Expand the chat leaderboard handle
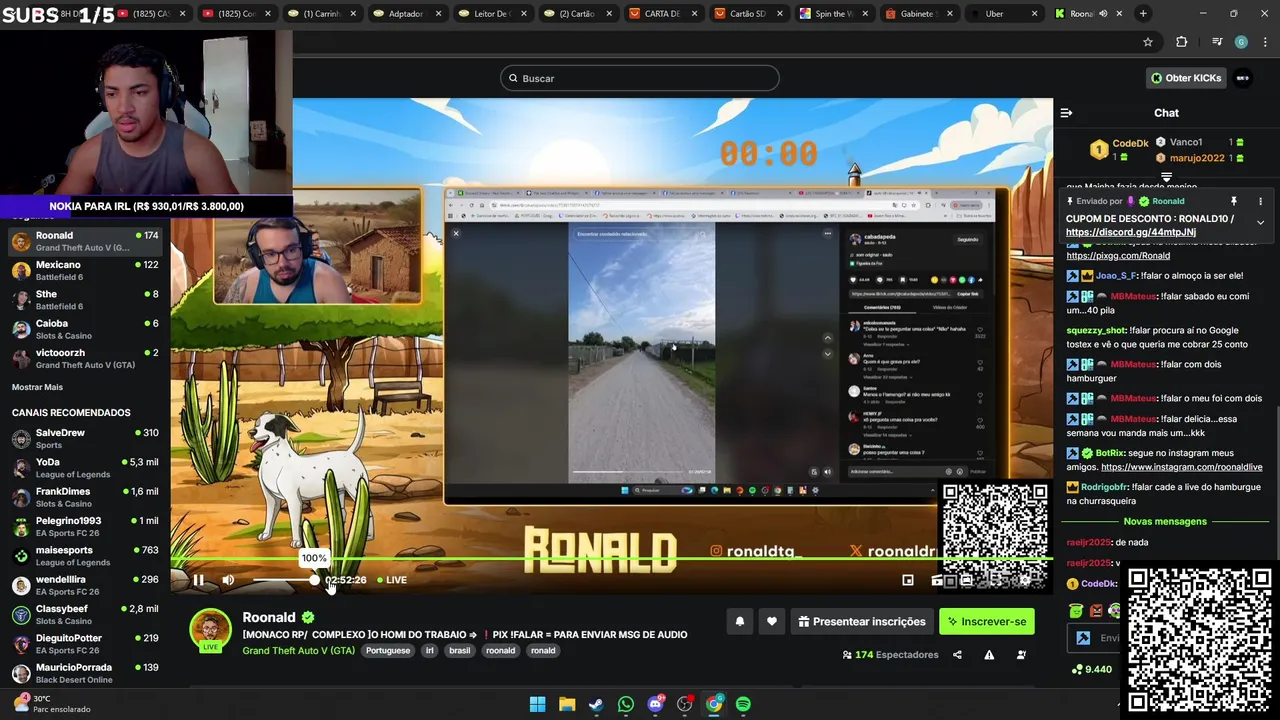Image resolution: width=1280 pixels, height=720 pixels. point(1166,177)
